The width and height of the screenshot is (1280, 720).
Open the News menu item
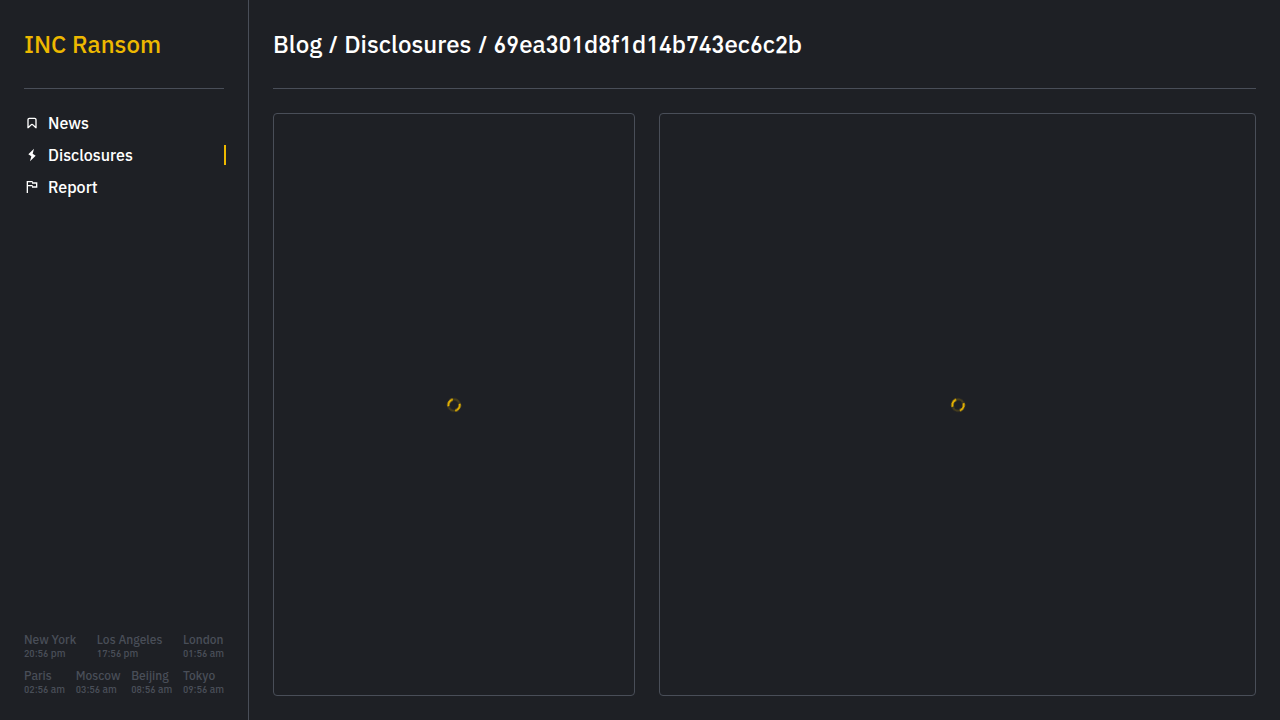point(68,123)
